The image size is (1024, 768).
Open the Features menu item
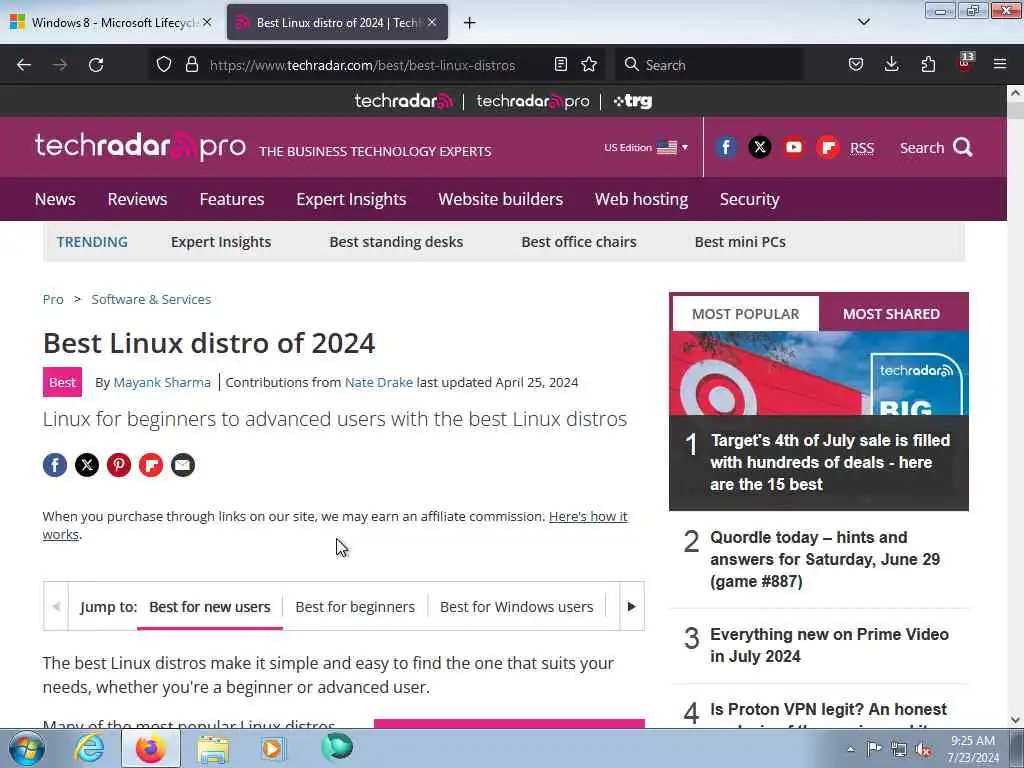[x=232, y=199]
